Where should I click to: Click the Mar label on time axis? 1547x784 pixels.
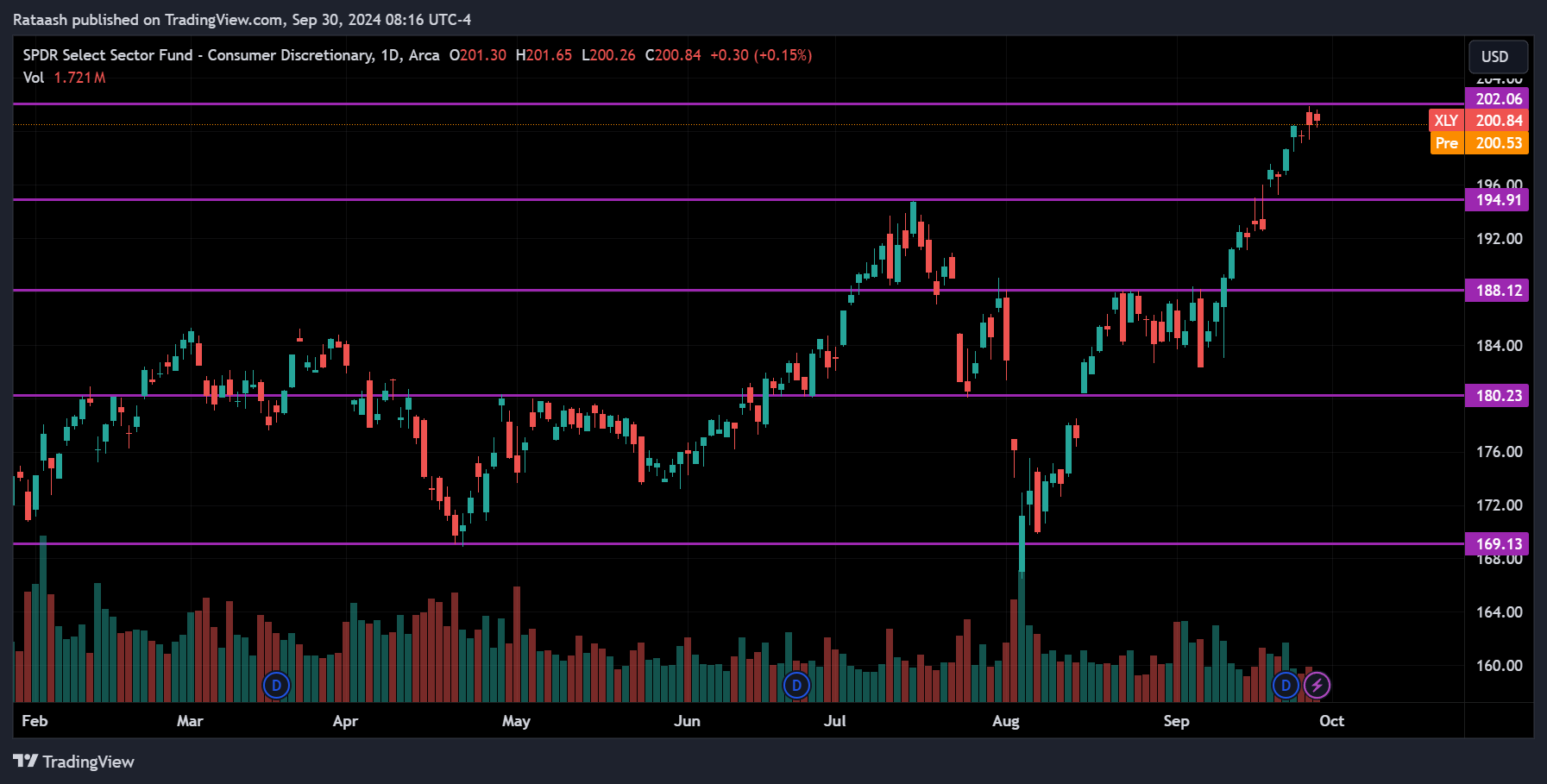coord(190,721)
